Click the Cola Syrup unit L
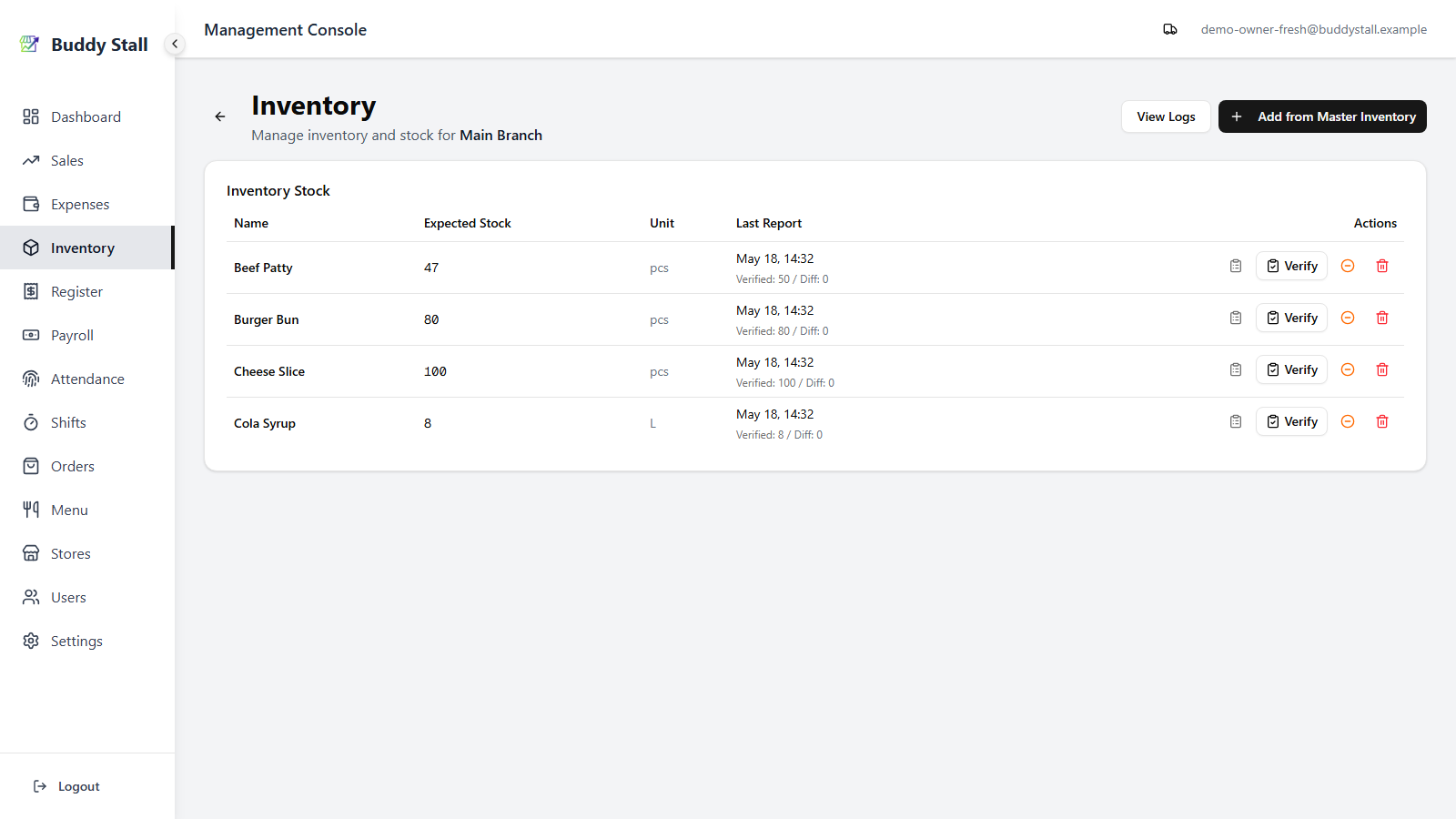The image size is (1456, 819). (x=652, y=423)
